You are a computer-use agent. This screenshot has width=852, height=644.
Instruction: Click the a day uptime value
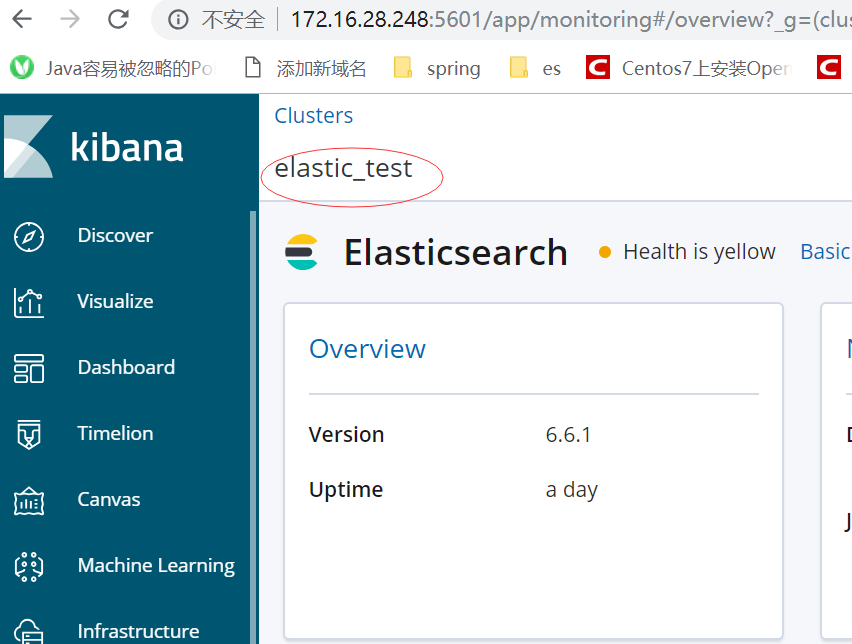click(x=572, y=490)
